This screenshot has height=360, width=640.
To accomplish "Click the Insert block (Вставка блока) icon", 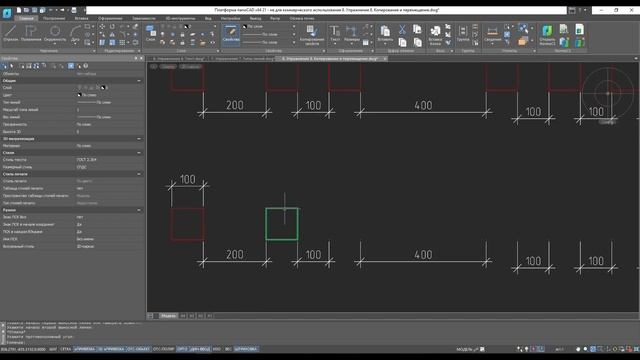I will pyautogui.click(x=435, y=34).
